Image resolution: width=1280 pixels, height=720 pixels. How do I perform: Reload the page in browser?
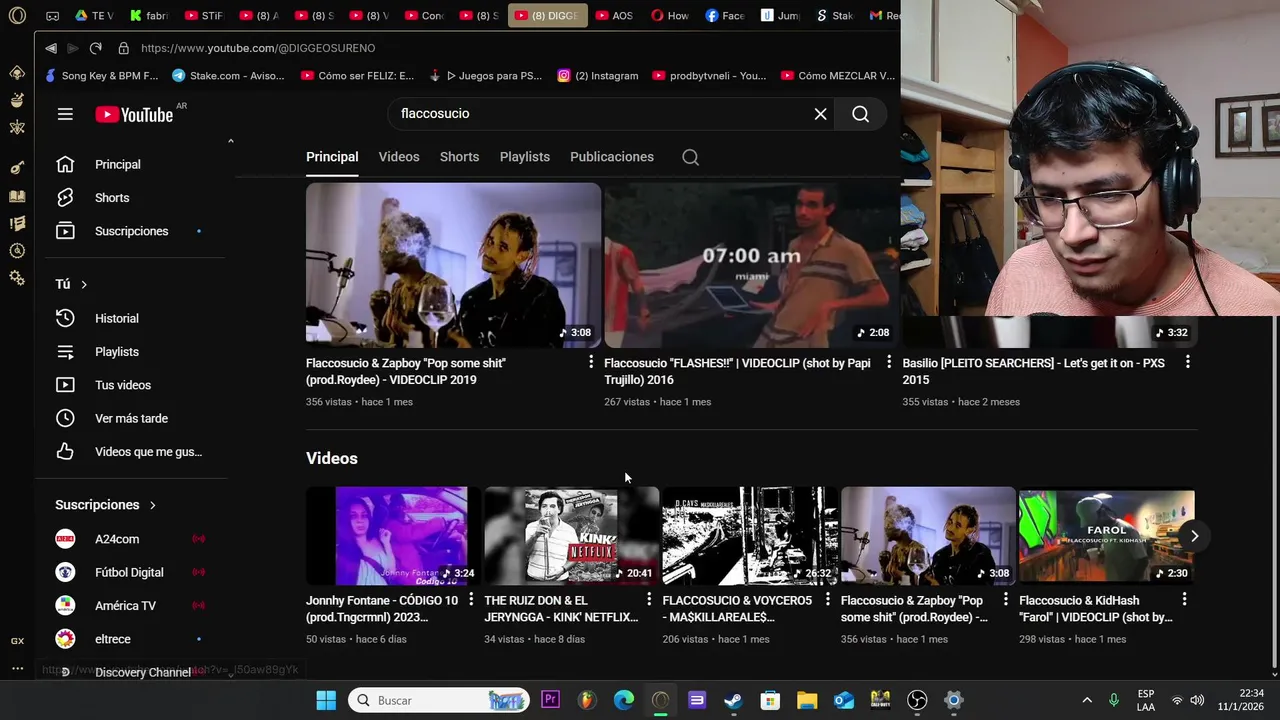click(95, 48)
